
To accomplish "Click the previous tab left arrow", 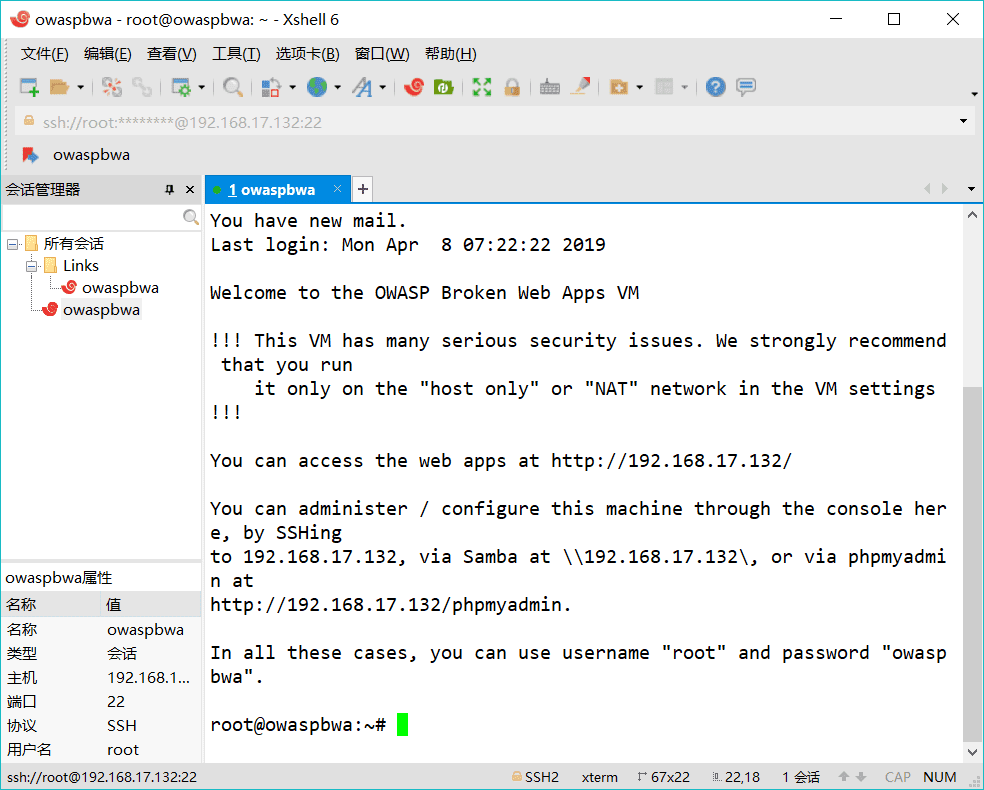I will (x=927, y=189).
